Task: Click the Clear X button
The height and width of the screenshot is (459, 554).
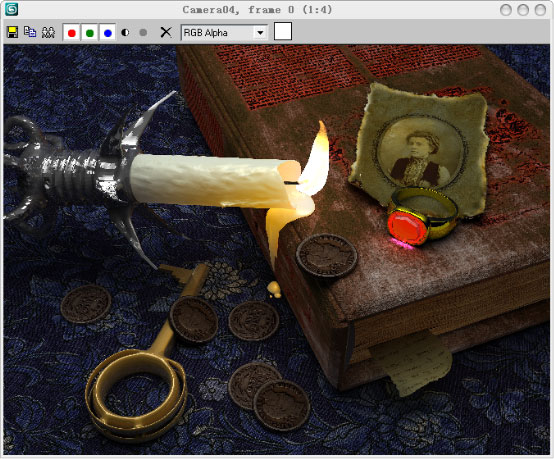Action: [x=166, y=32]
